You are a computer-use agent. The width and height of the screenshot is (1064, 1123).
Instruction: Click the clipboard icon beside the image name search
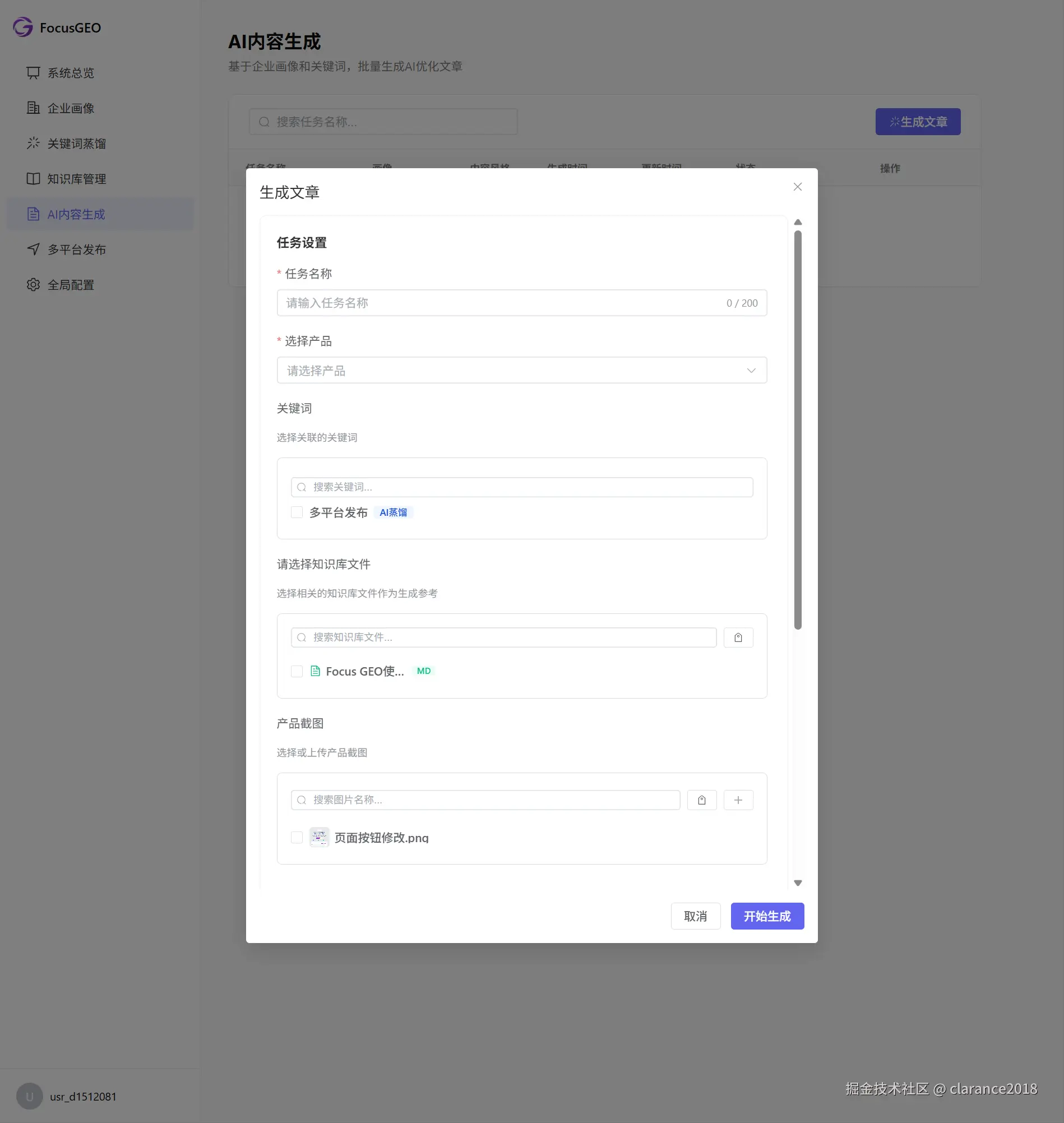point(702,800)
